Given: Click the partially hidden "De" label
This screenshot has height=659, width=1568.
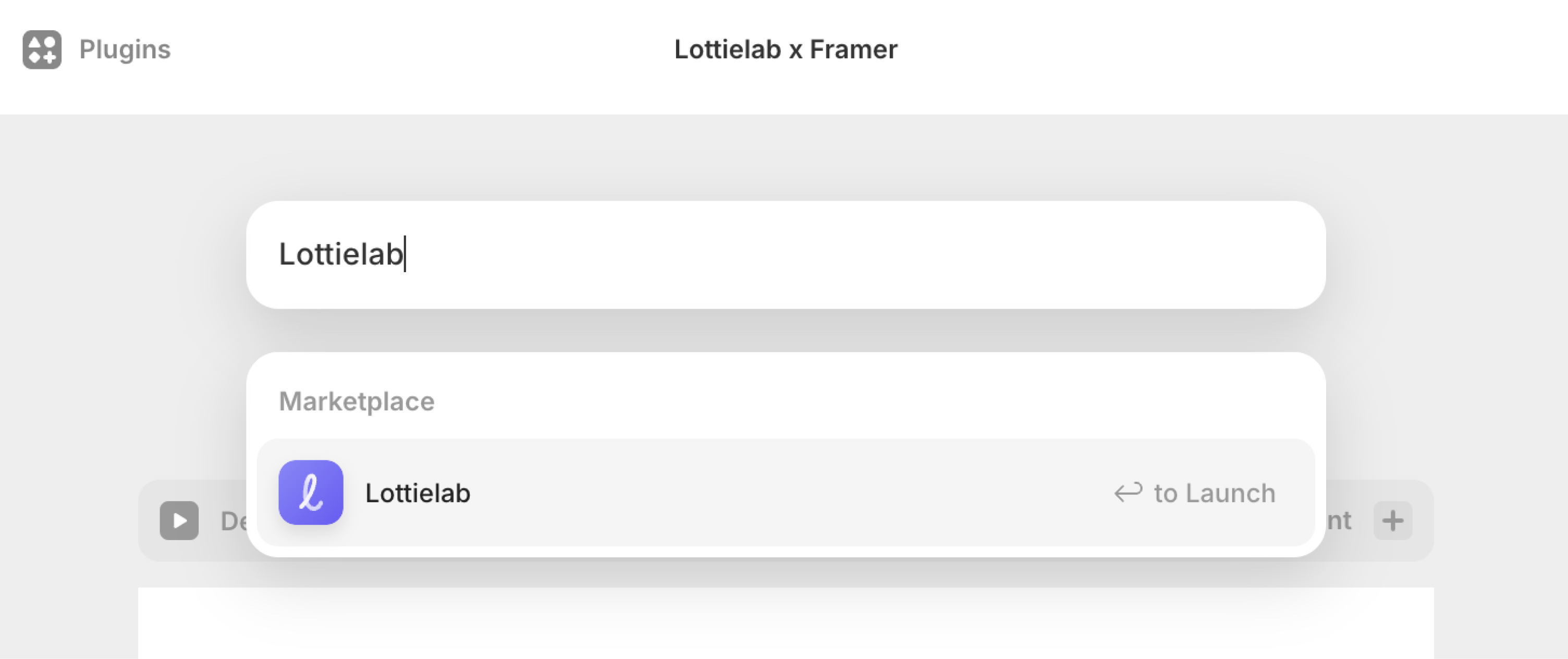Looking at the screenshot, I should tap(232, 521).
